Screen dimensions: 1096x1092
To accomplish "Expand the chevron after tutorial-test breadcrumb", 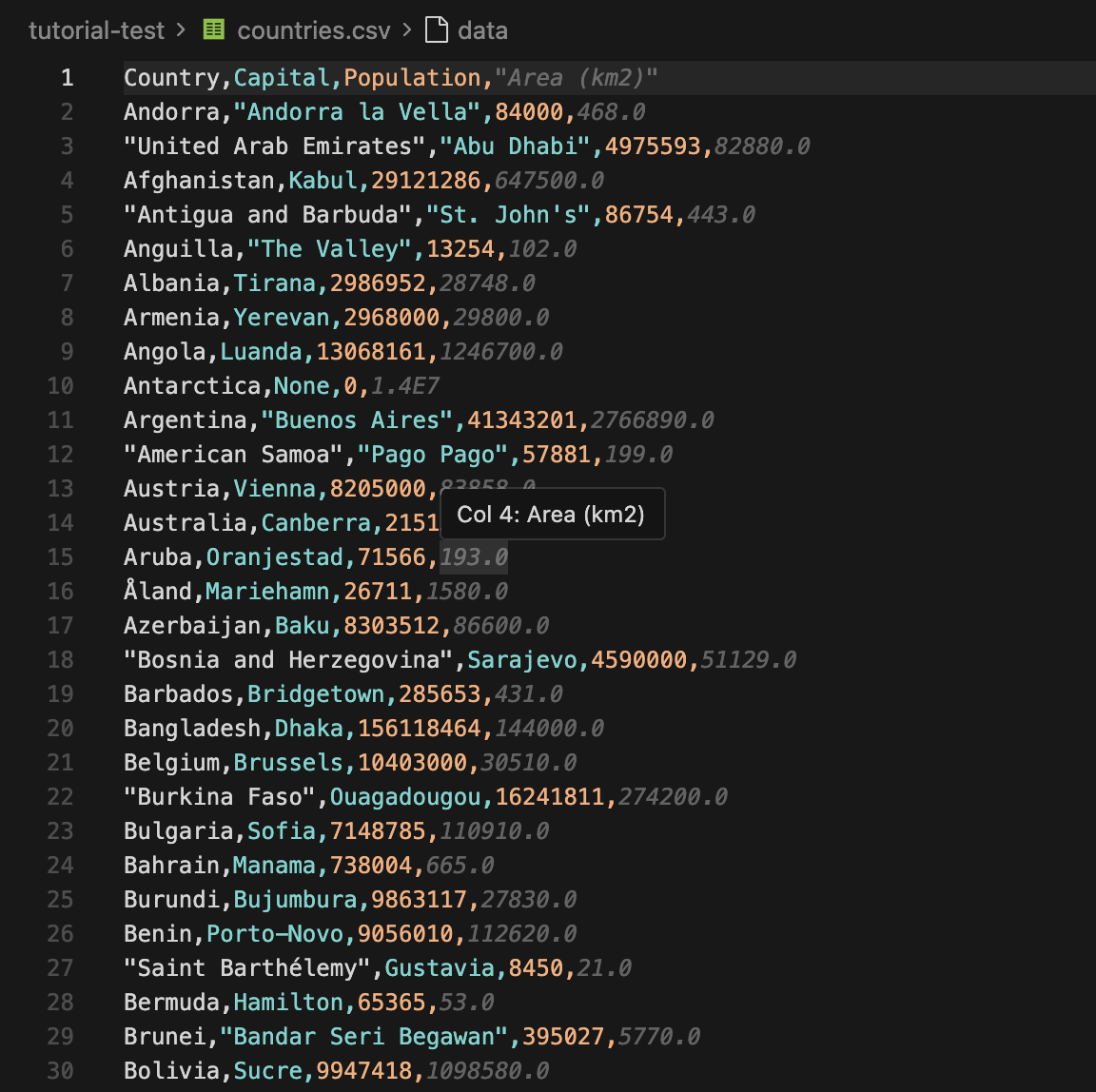I will [x=181, y=30].
